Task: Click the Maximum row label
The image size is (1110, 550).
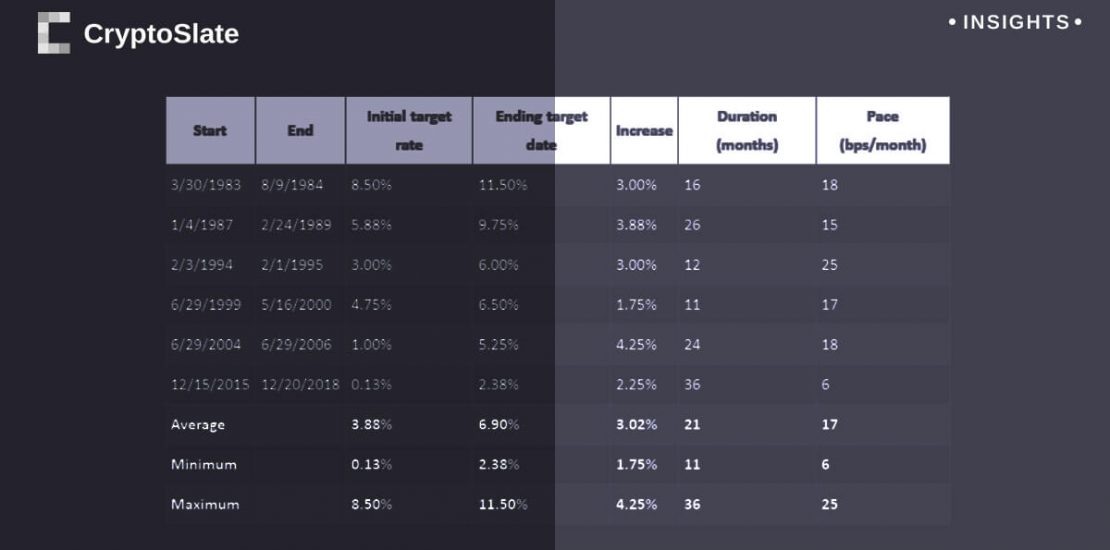Action: 205,505
